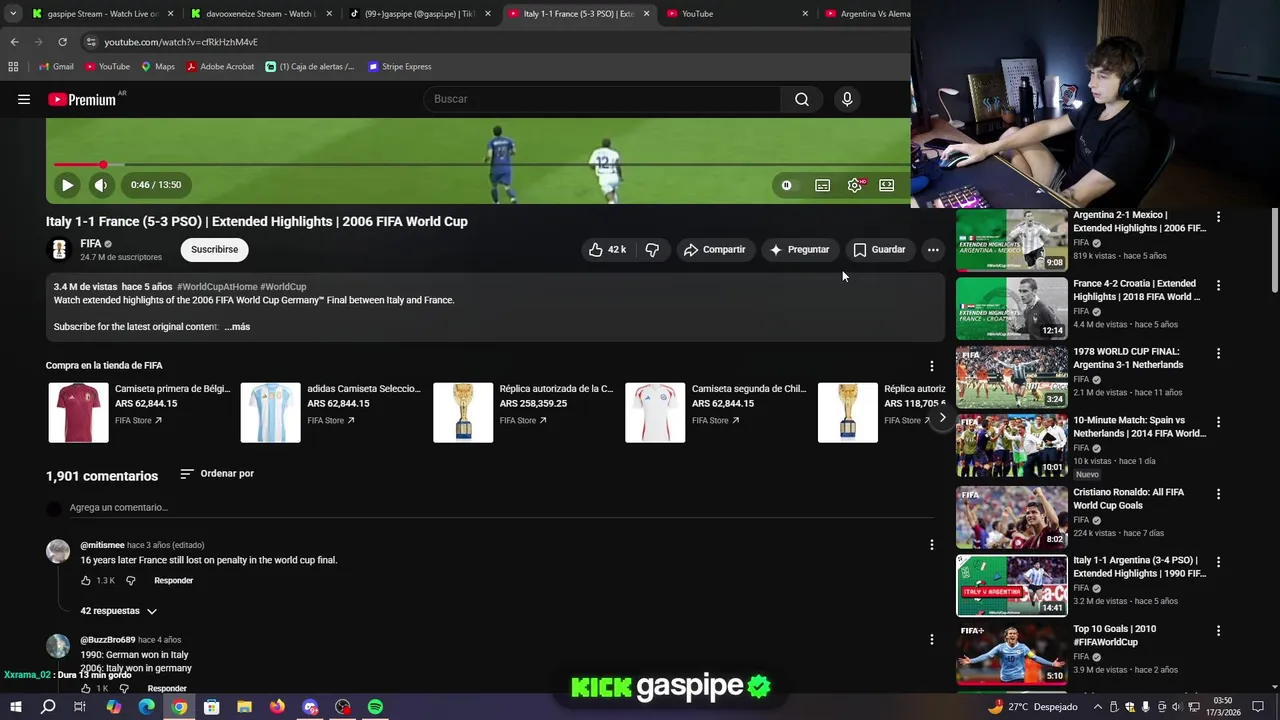
Task: Click the #WorldCupAtHome hashtag
Action: coord(217,287)
